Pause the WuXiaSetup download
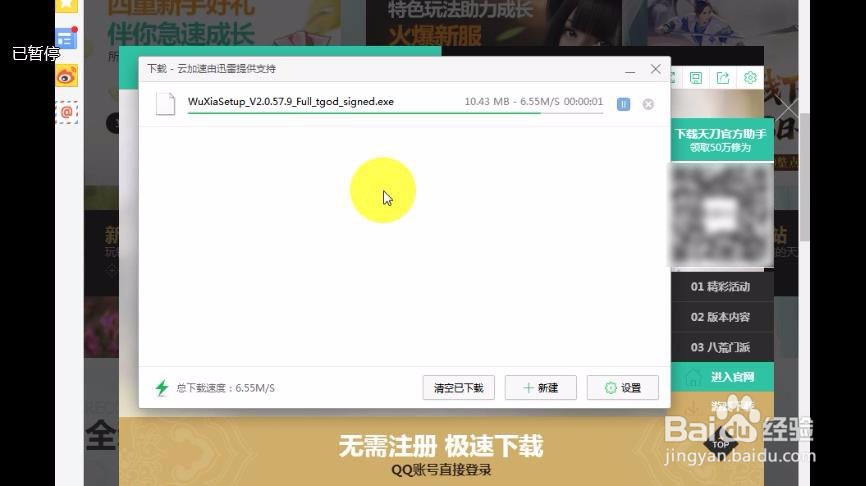This screenshot has height=486, width=866. pyautogui.click(x=623, y=104)
